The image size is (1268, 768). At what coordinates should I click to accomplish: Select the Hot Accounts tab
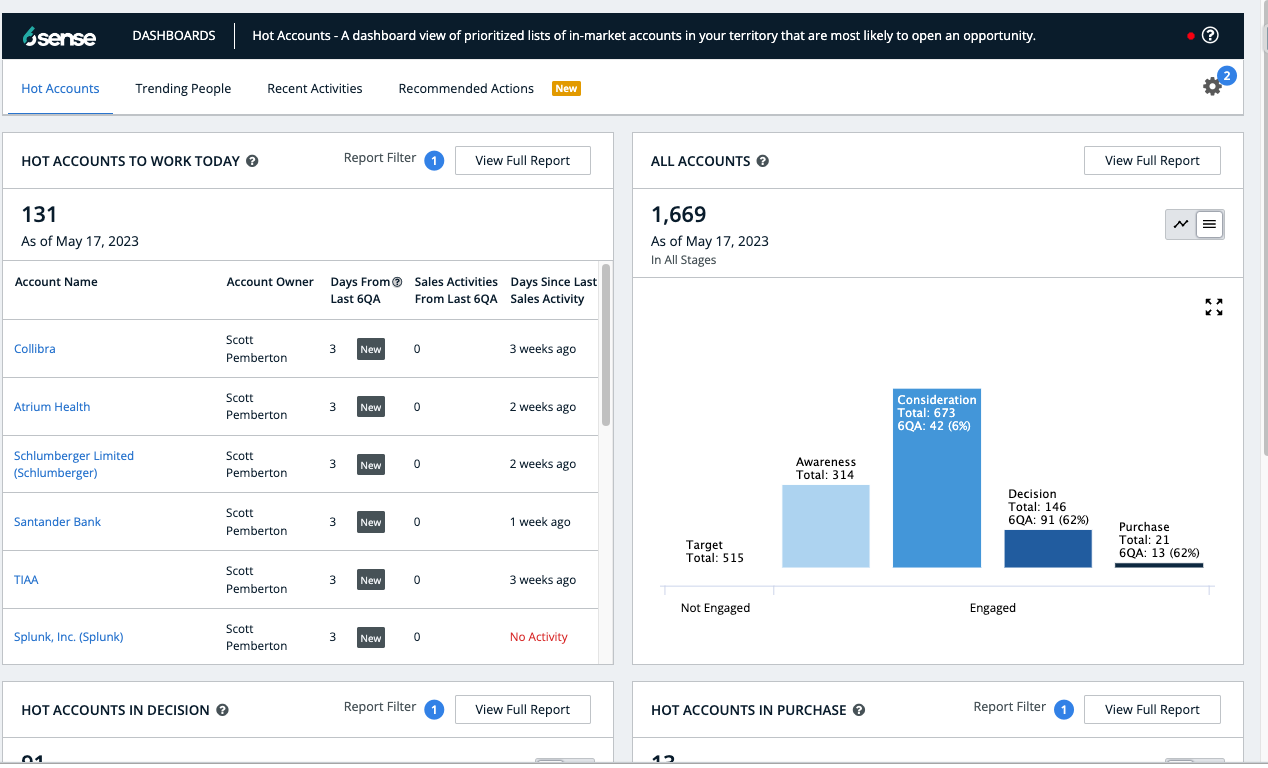(x=60, y=88)
